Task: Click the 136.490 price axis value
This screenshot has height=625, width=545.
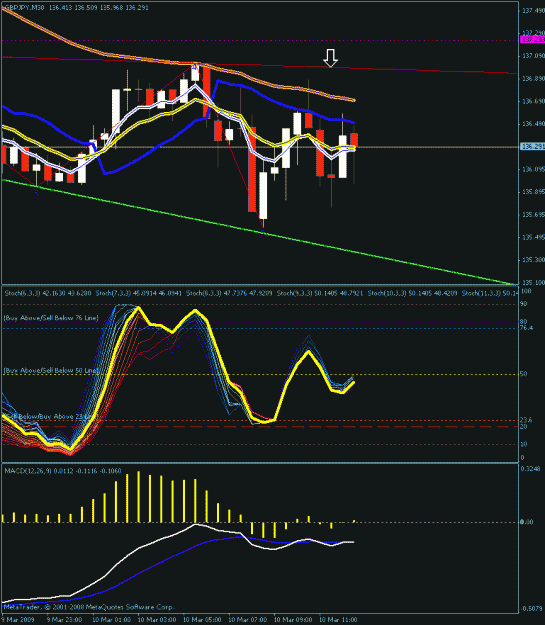Action: coord(533,124)
